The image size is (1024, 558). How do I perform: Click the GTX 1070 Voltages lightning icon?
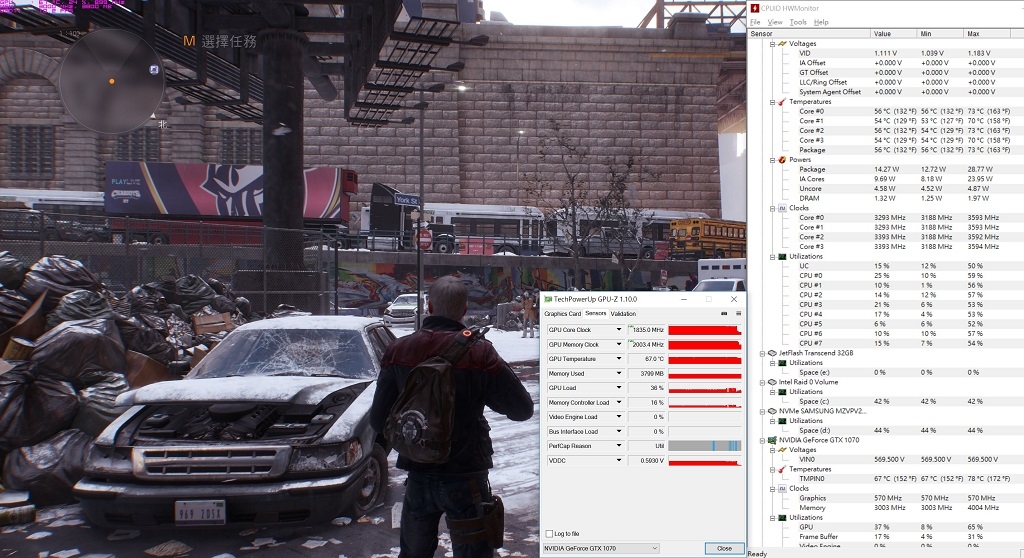point(782,450)
